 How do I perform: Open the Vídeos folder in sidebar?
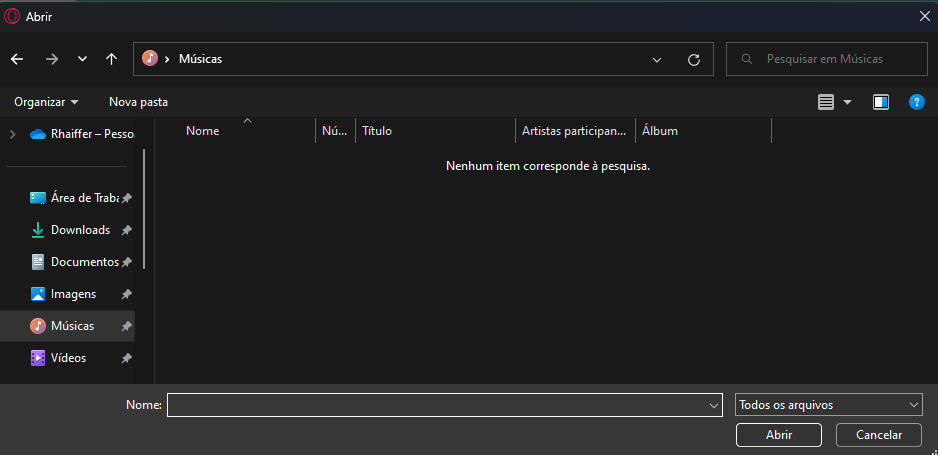[x=68, y=358]
